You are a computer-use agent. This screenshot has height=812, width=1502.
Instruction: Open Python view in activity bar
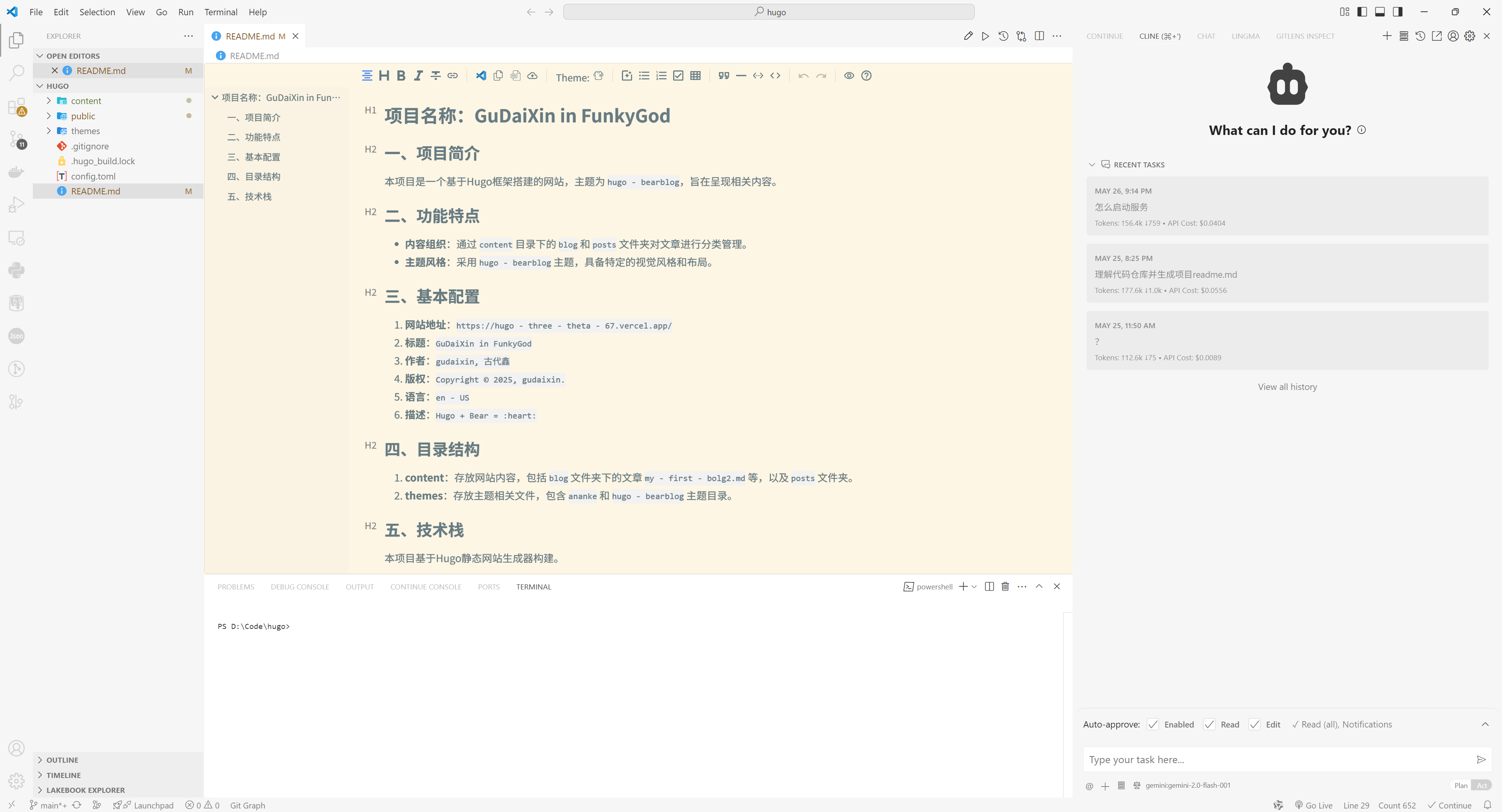[16, 271]
